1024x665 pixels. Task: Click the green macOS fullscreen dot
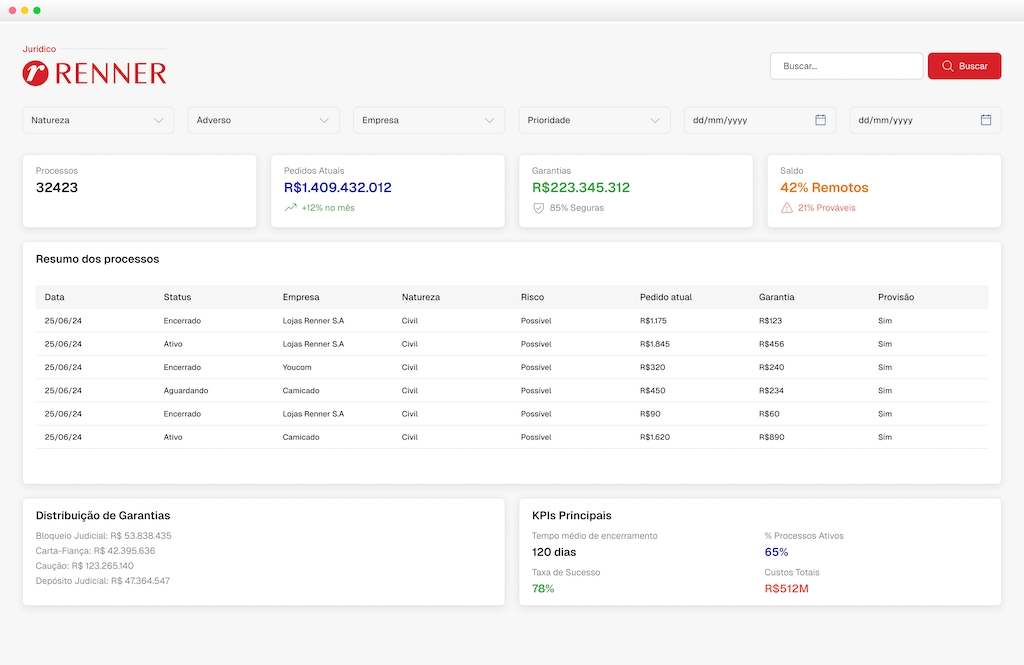pyautogui.click(x=37, y=10)
